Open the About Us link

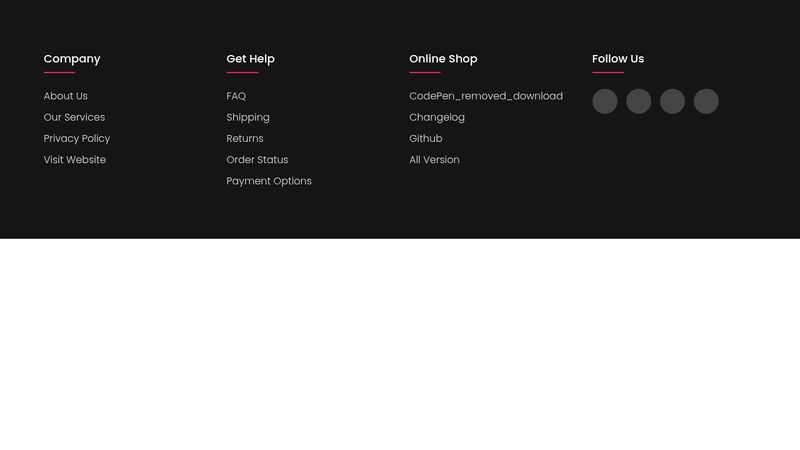(65, 96)
